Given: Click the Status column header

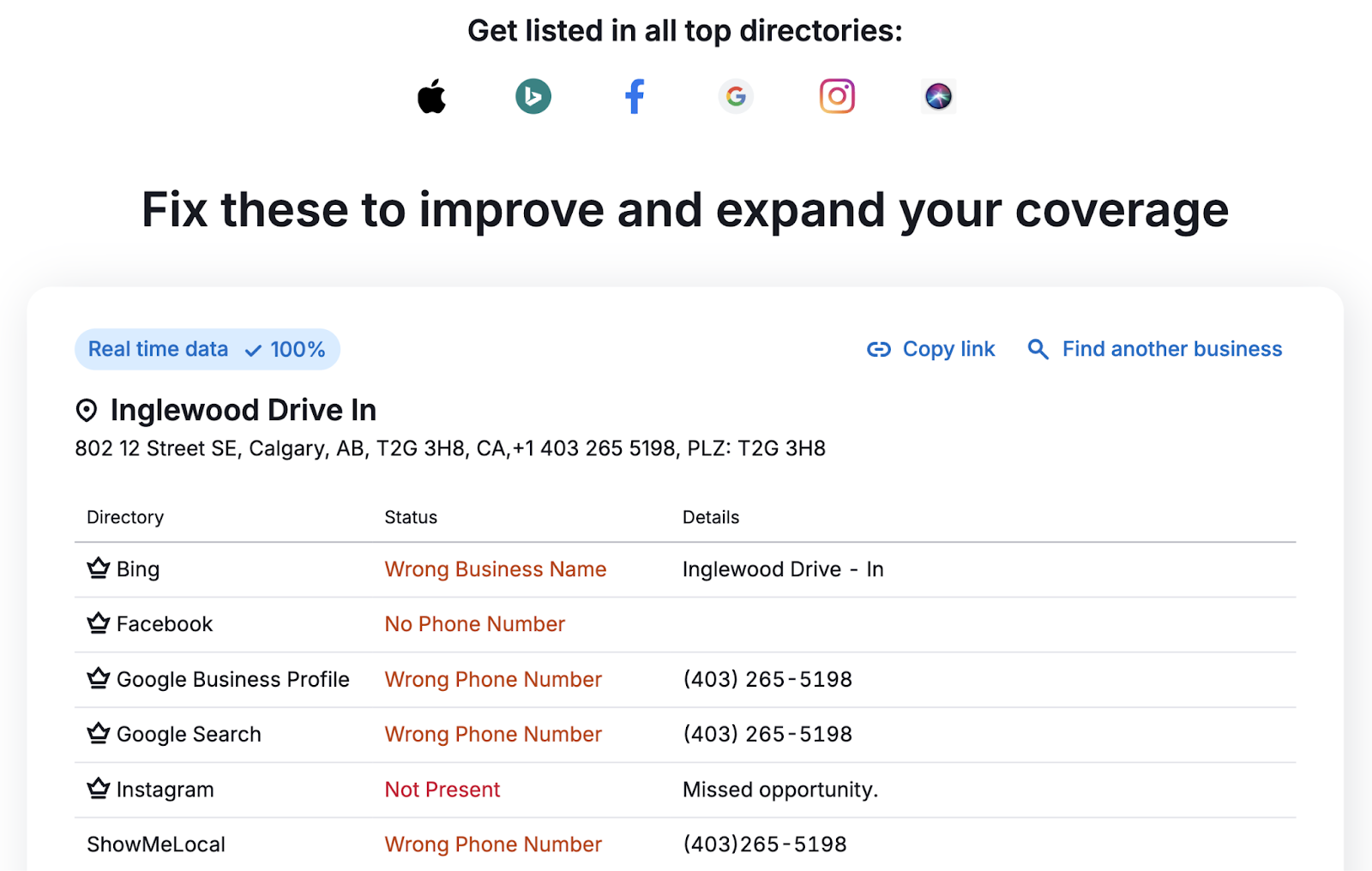Looking at the screenshot, I should (x=411, y=517).
